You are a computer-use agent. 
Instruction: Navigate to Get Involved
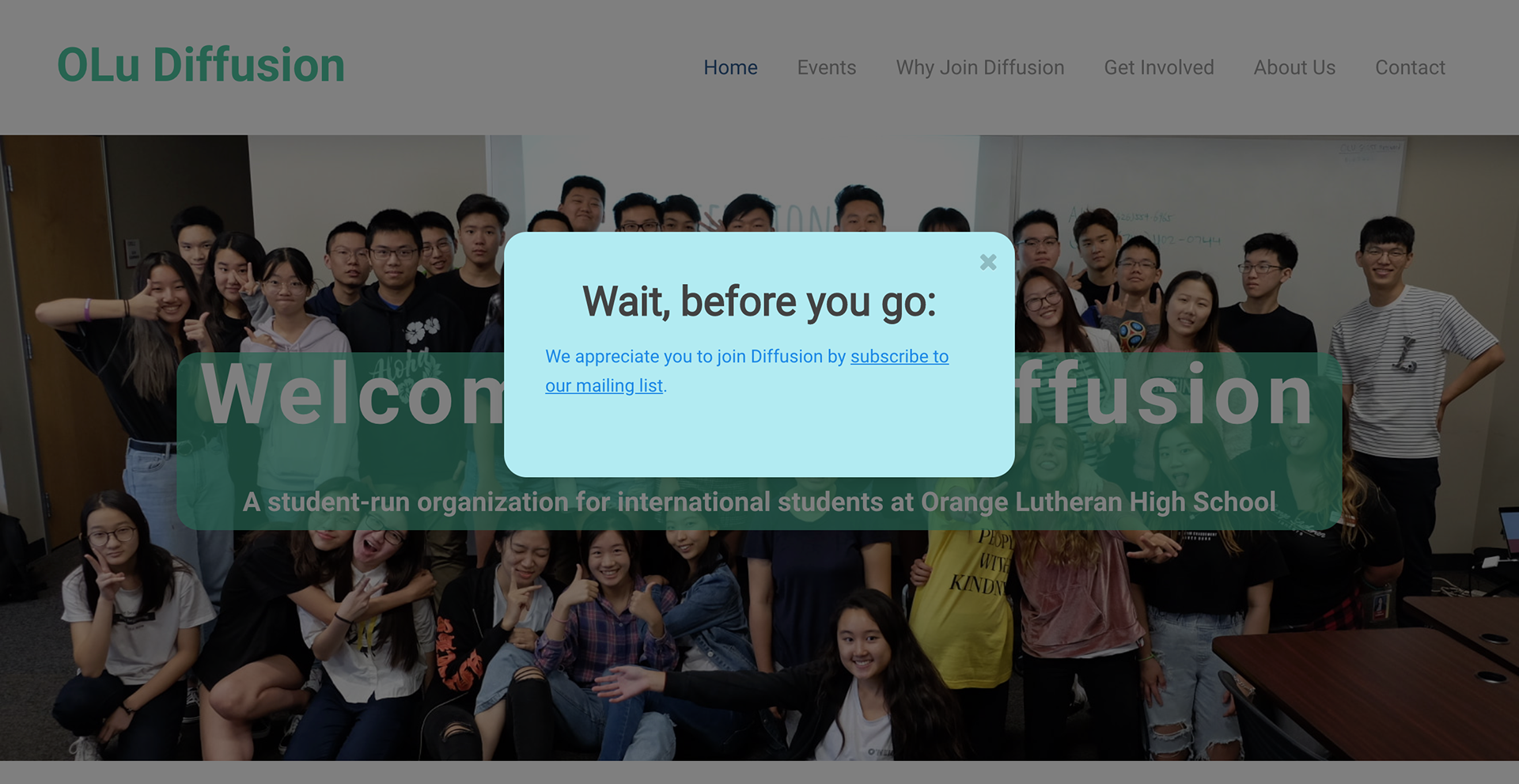1158,68
